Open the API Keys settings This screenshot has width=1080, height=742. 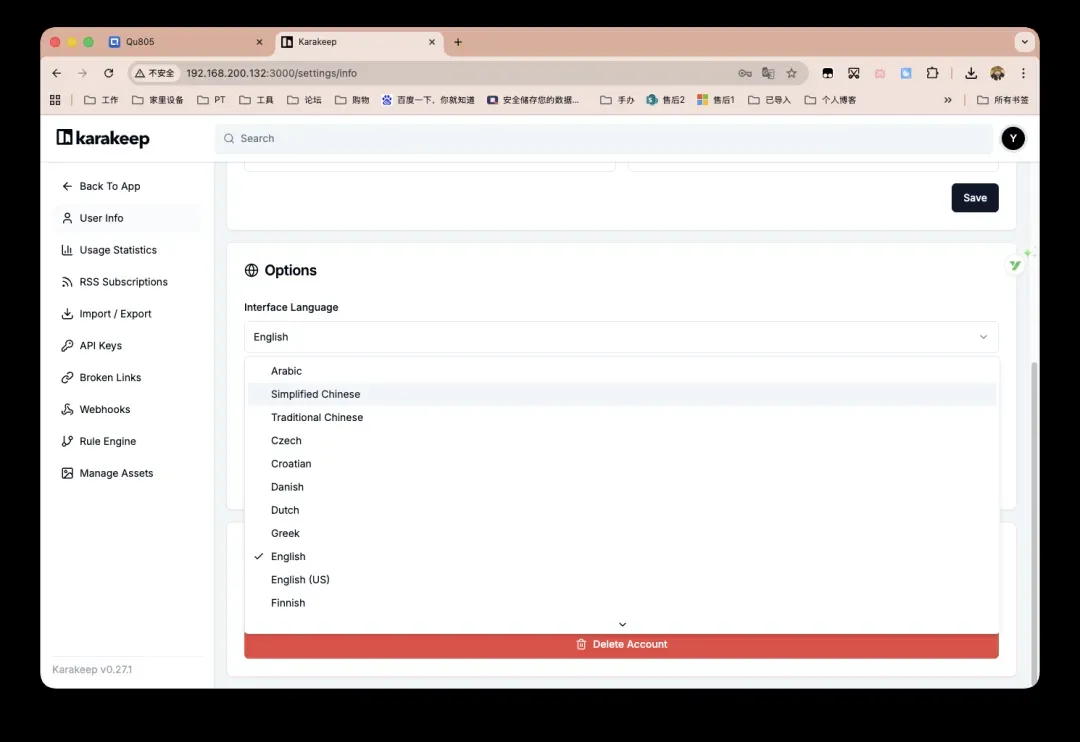(x=100, y=346)
